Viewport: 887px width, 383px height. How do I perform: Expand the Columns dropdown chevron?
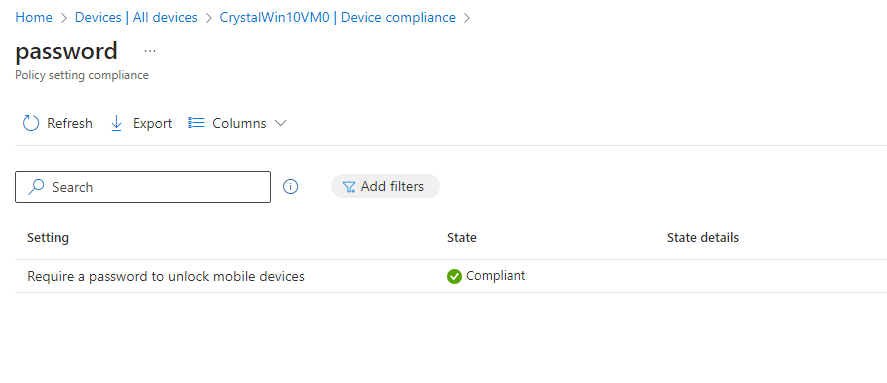(x=281, y=123)
